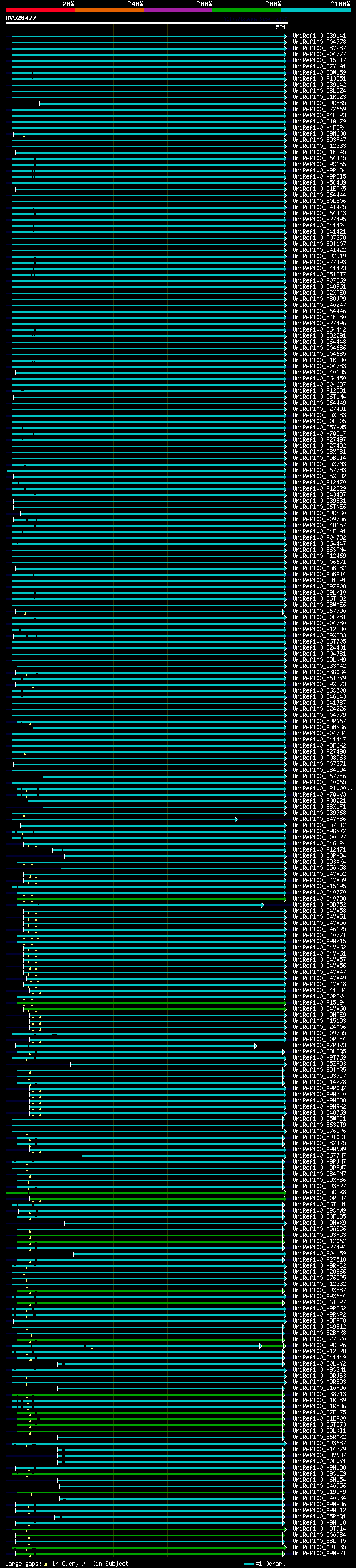Select hit UniRef100_A9PMD4
The image size is (356, 1568).
coord(319,170)
